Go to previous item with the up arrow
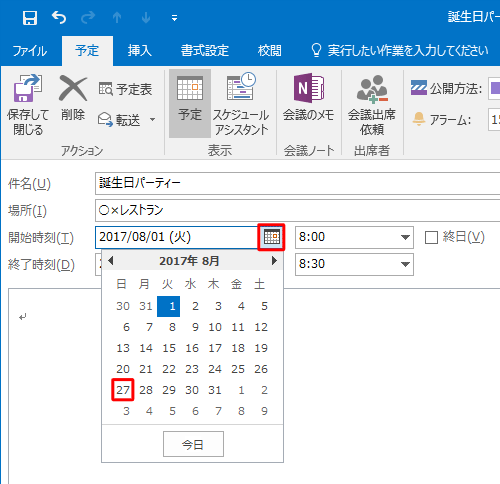 (117, 17)
